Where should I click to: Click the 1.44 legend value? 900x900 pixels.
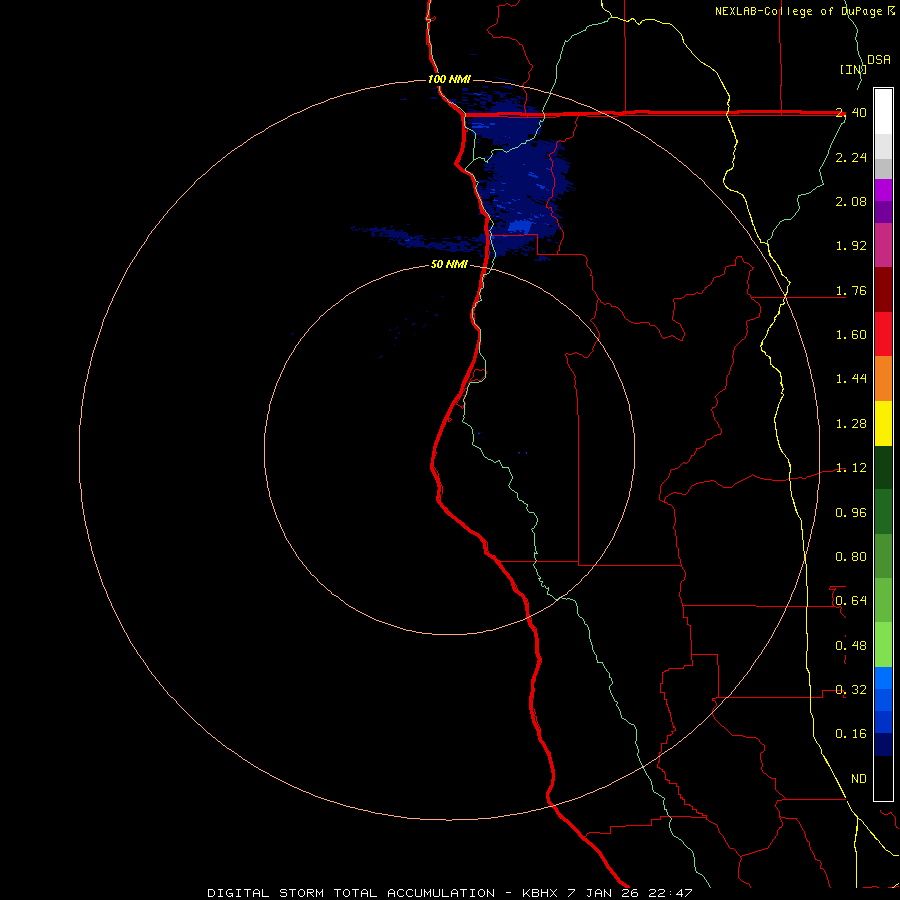[851, 379]
